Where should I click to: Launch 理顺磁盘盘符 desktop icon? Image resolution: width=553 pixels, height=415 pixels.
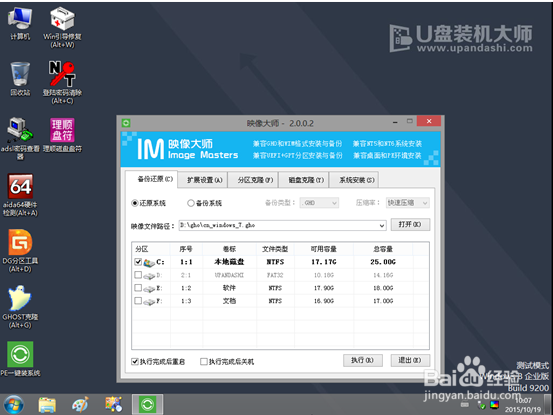point(62,135)
